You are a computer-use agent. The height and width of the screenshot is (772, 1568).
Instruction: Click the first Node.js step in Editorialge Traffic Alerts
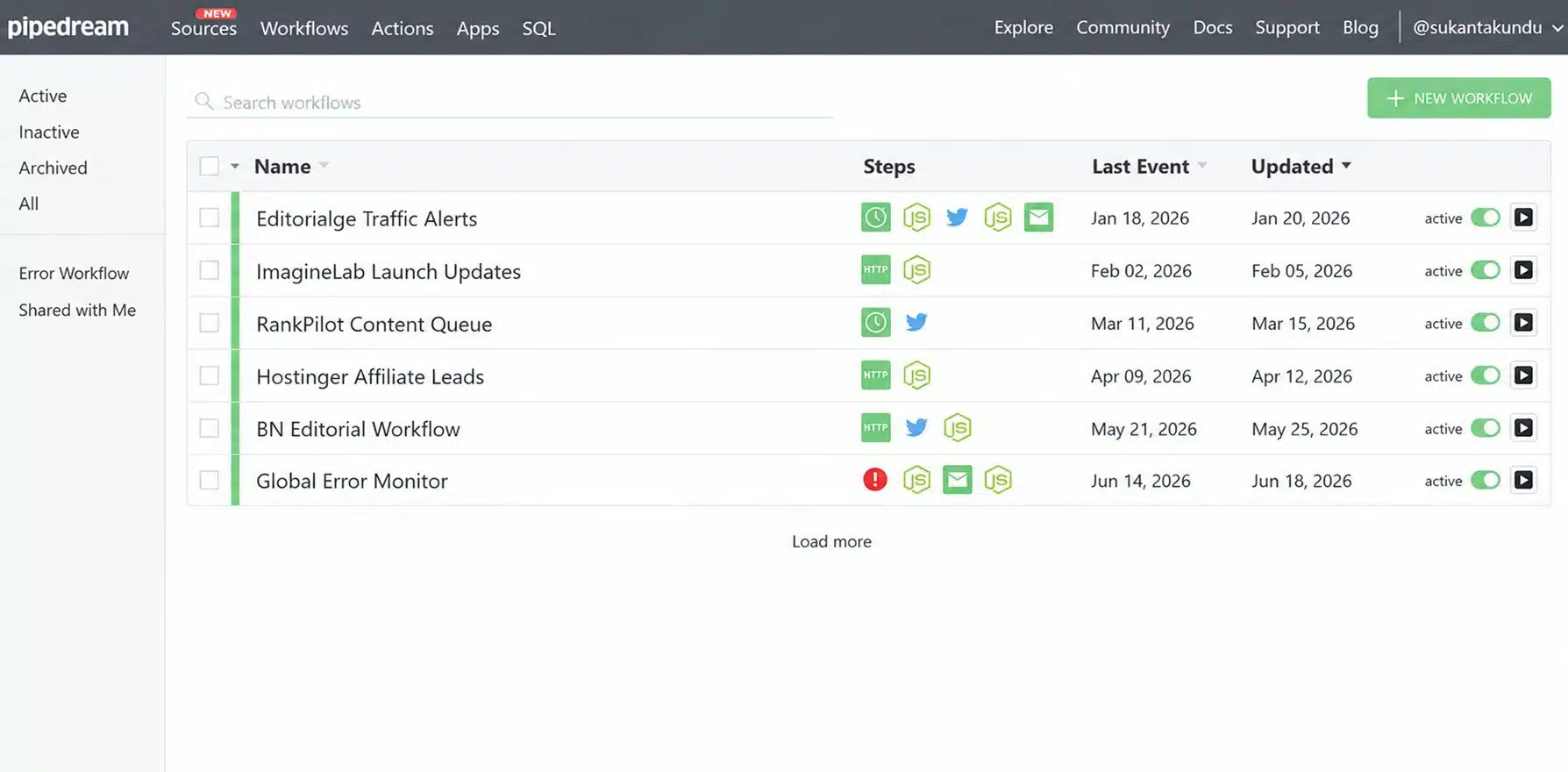tap(916, 218)
